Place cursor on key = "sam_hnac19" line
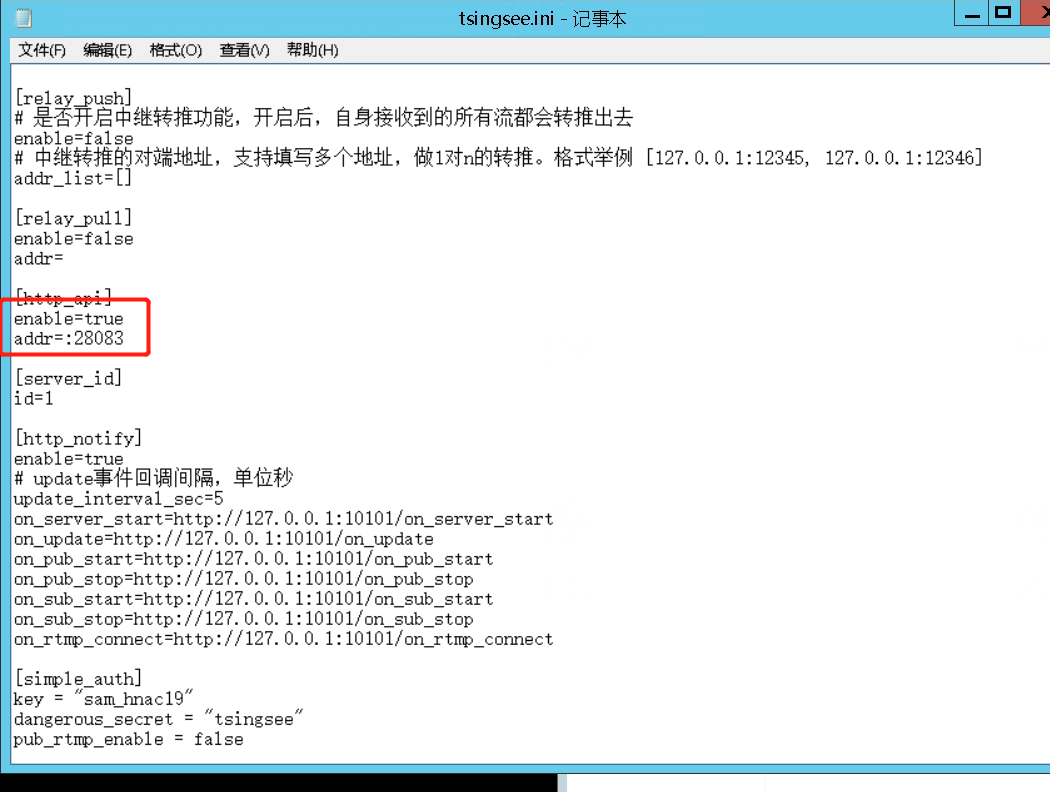This screenshot has width=1050, height=792. tap(103, 699)
